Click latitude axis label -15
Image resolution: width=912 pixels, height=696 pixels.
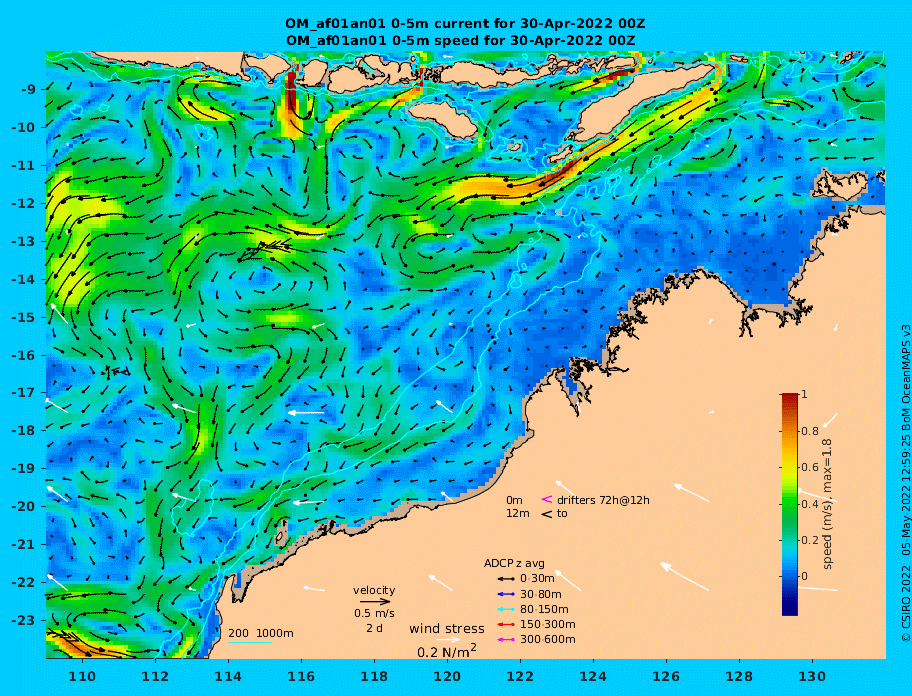[24, 317]
